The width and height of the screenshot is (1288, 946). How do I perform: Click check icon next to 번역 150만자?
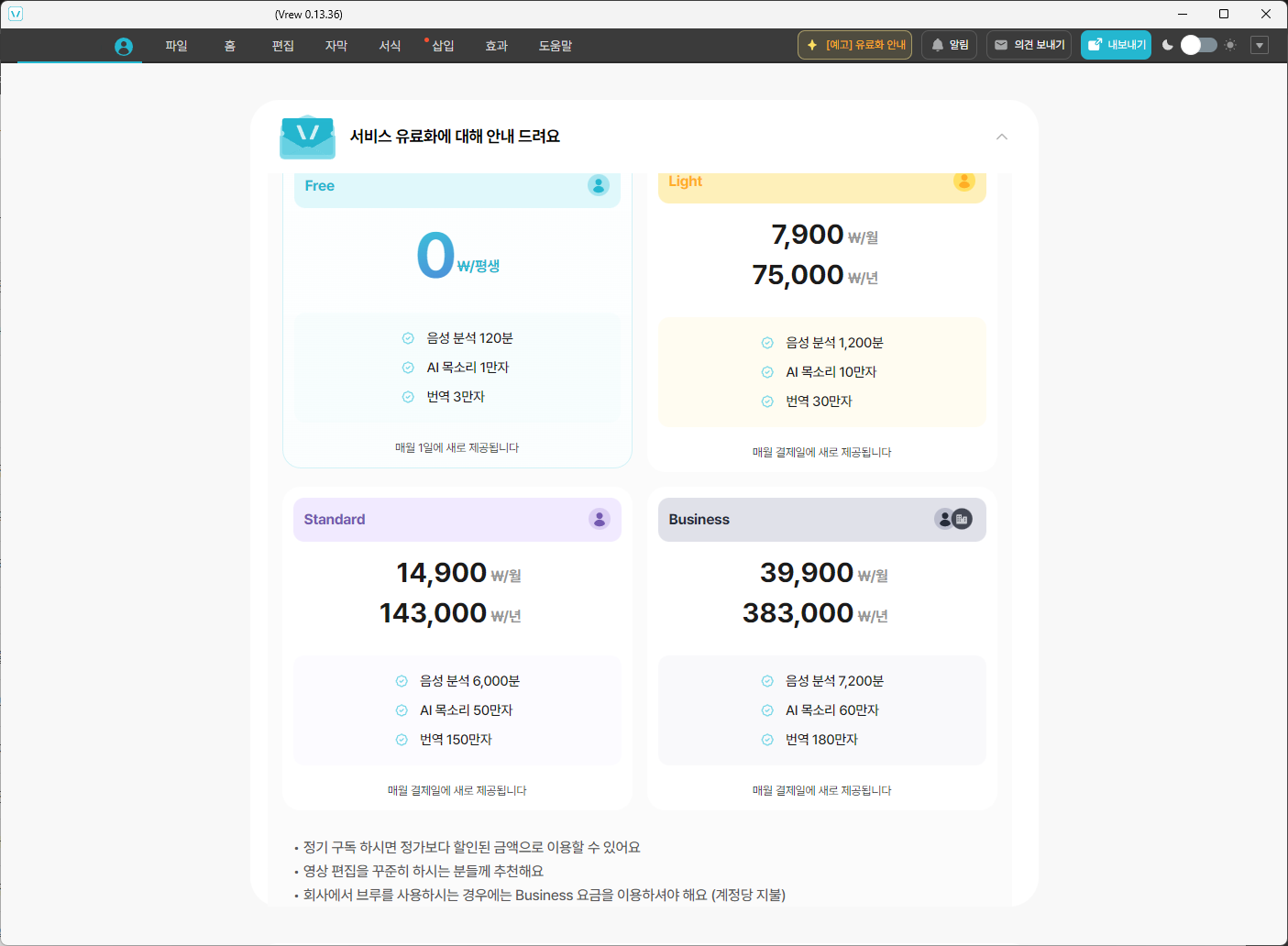(402, 740)
